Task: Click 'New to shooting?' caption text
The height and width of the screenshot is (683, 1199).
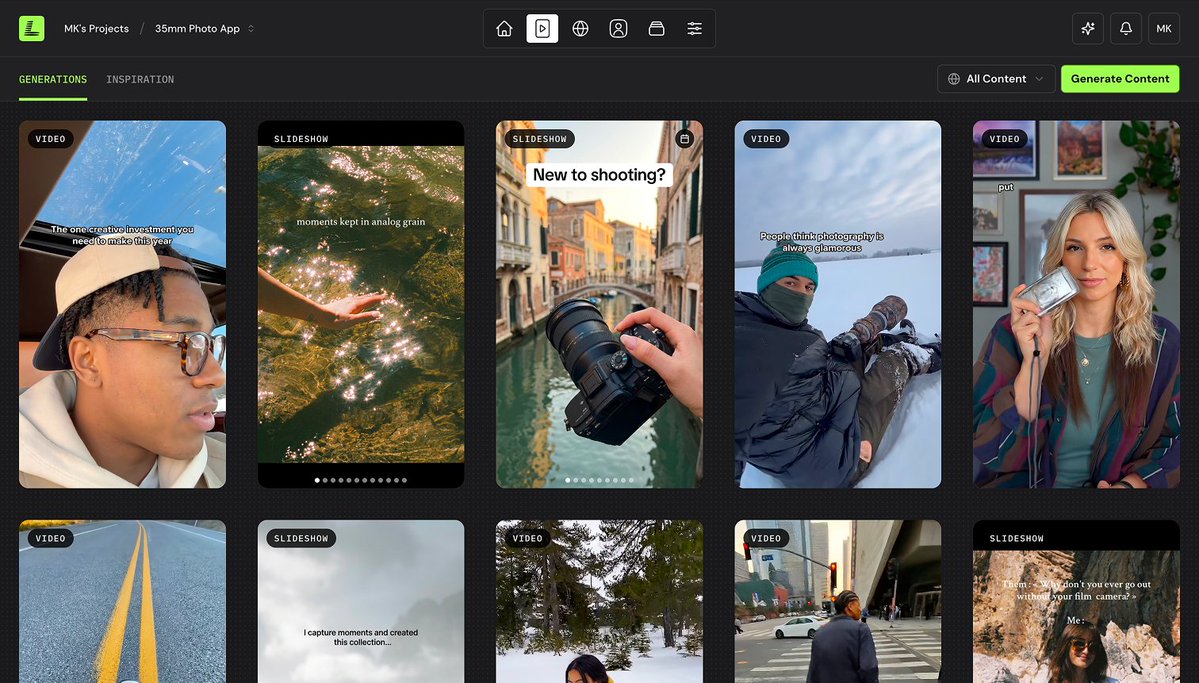Action: coord(599,174)
